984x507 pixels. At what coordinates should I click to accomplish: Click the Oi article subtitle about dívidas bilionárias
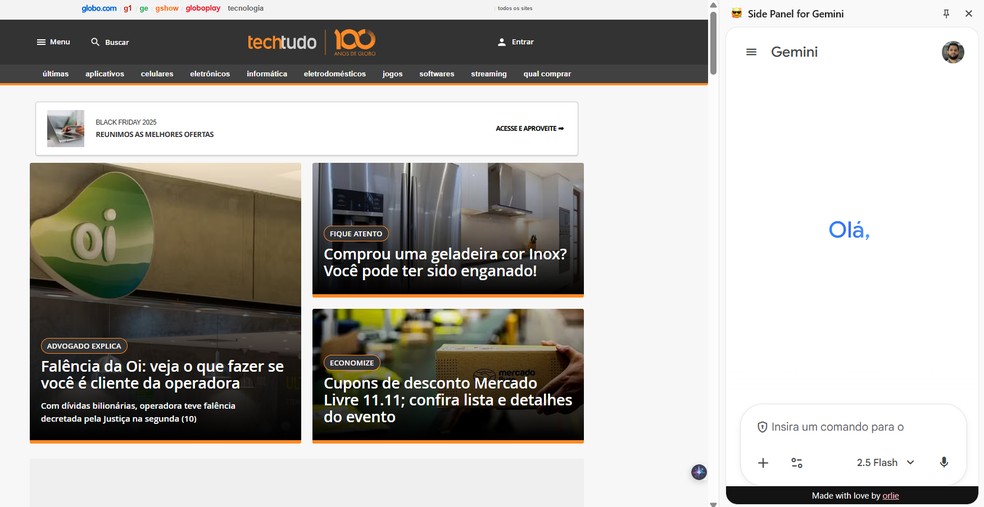coord(138,412)
